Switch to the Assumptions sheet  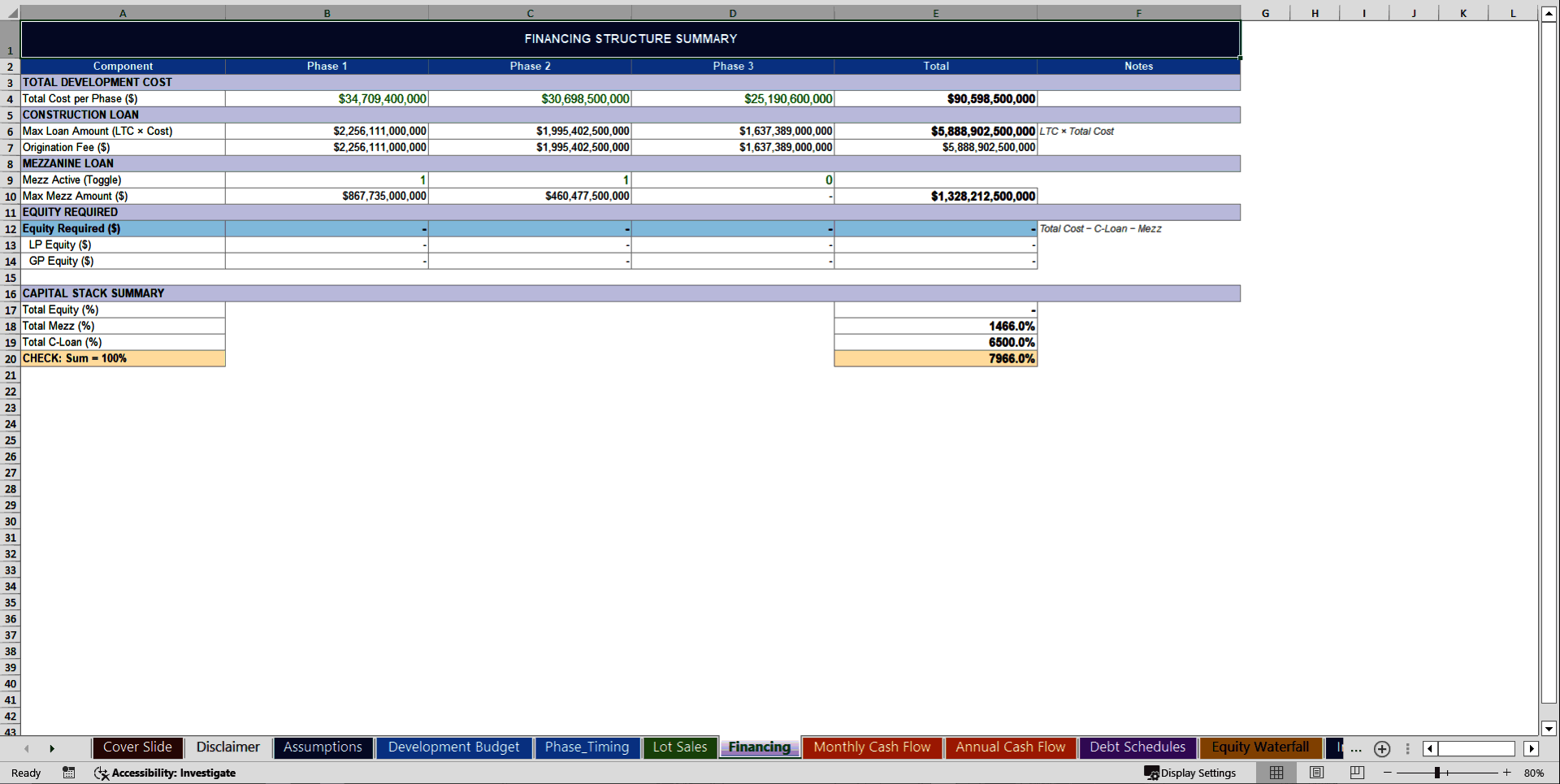point(323,747)
